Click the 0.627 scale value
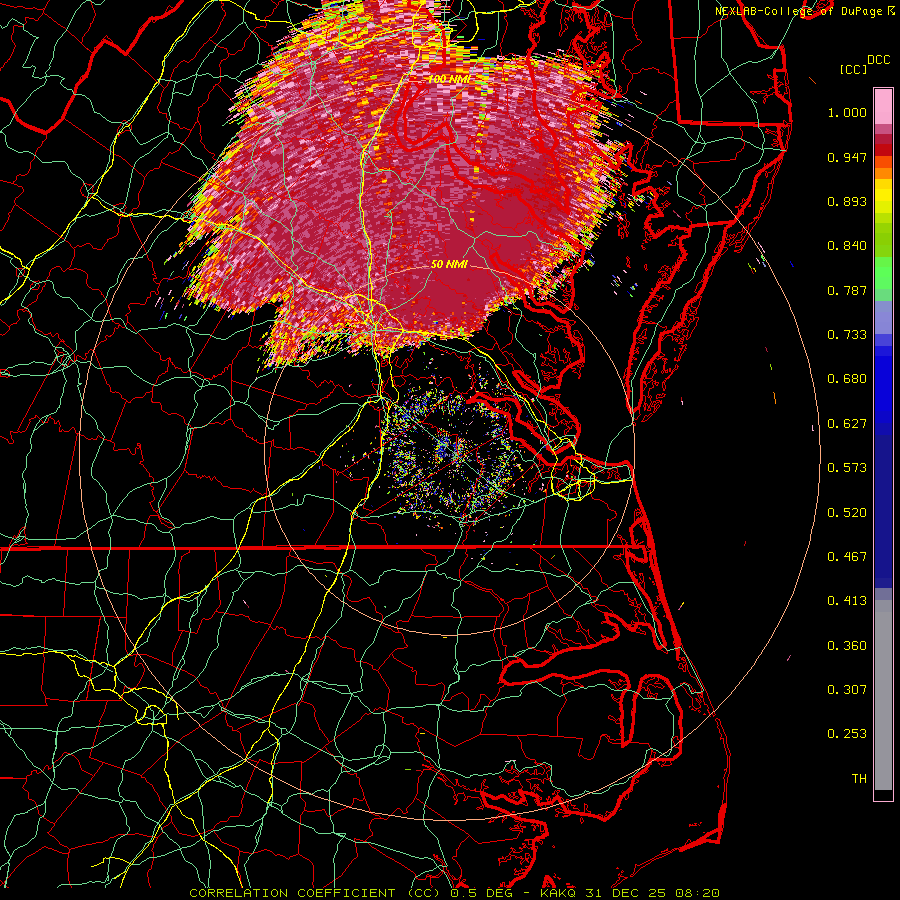 click(x=847, y=424)
